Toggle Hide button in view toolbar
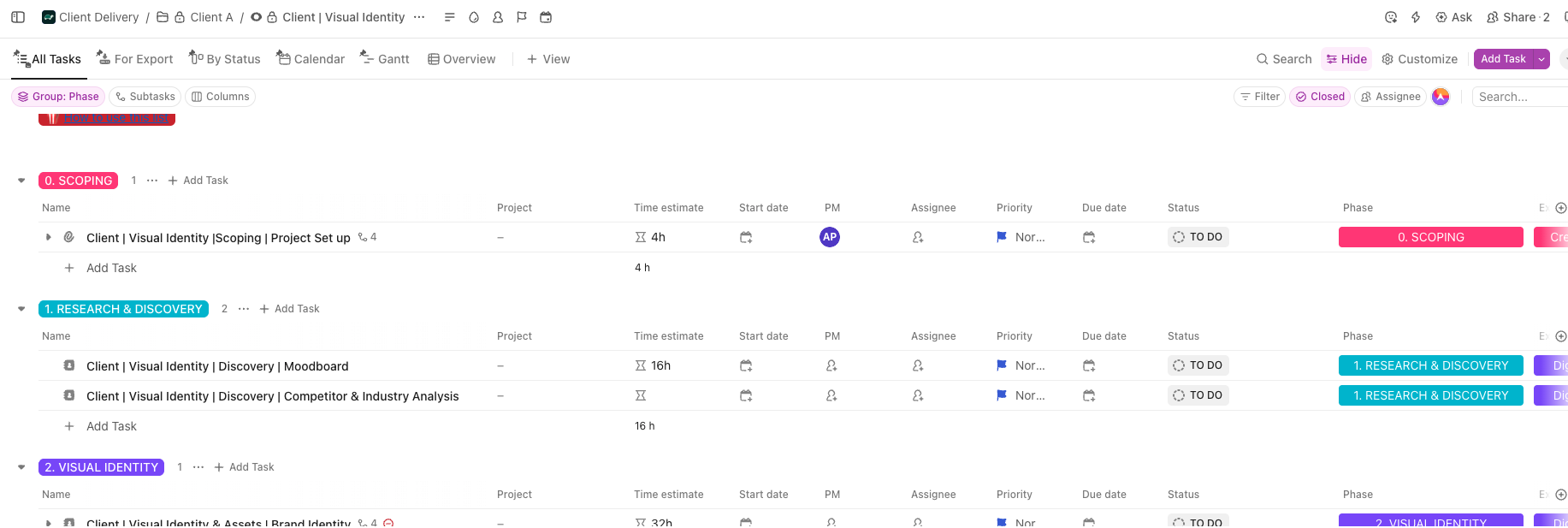The height and width of the screenshot is (528, 1568). click(1346, 59)
